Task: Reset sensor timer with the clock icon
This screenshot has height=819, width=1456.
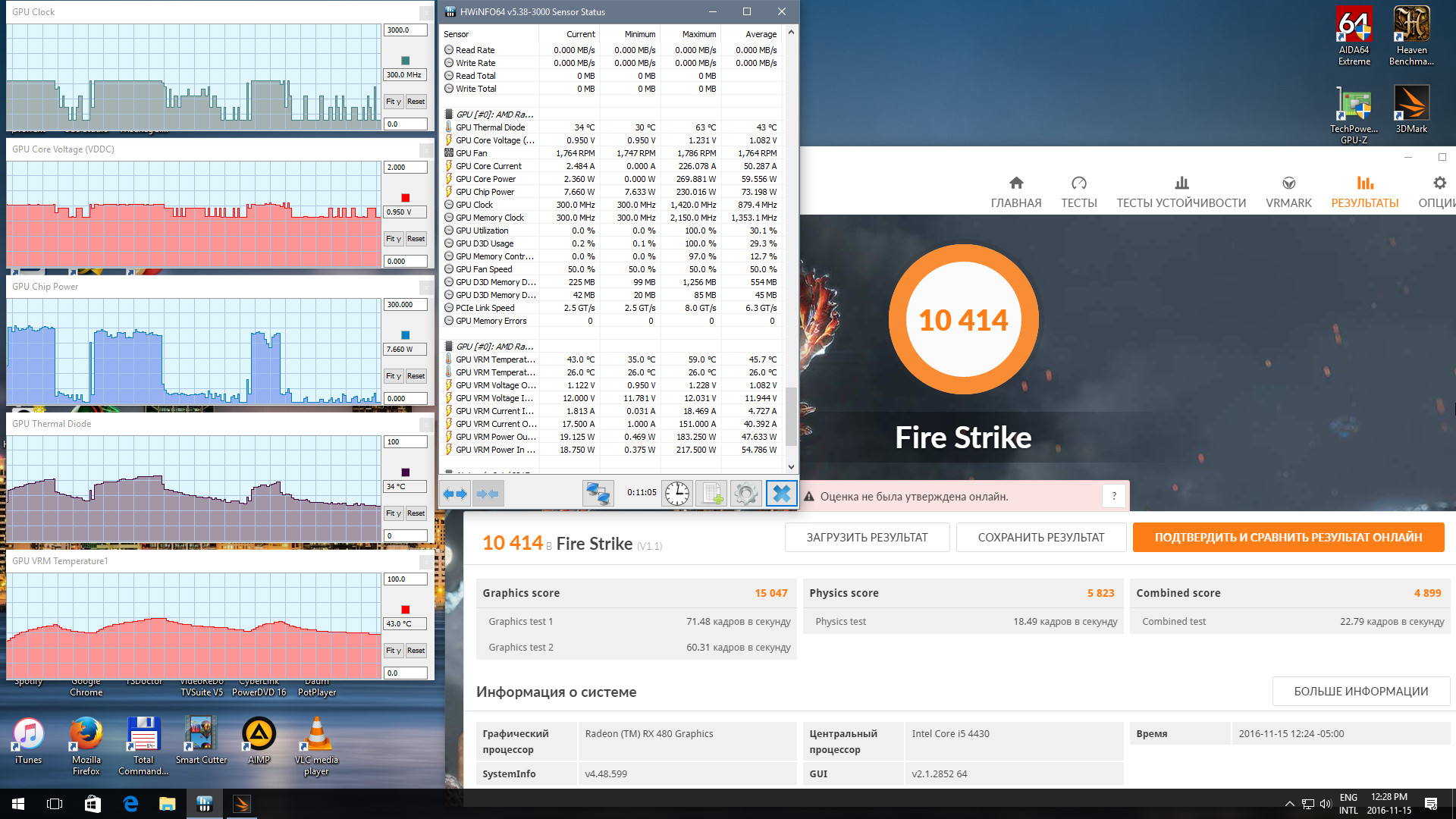Action: pyautogui.click(x=676, y=494)
